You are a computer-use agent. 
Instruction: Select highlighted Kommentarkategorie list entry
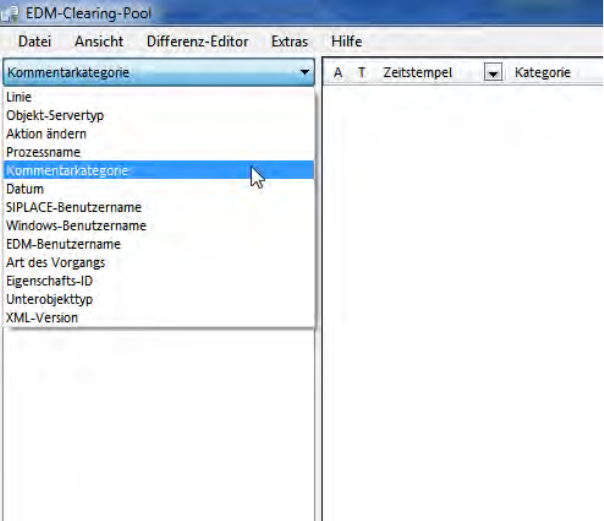(x=159, y=171)
